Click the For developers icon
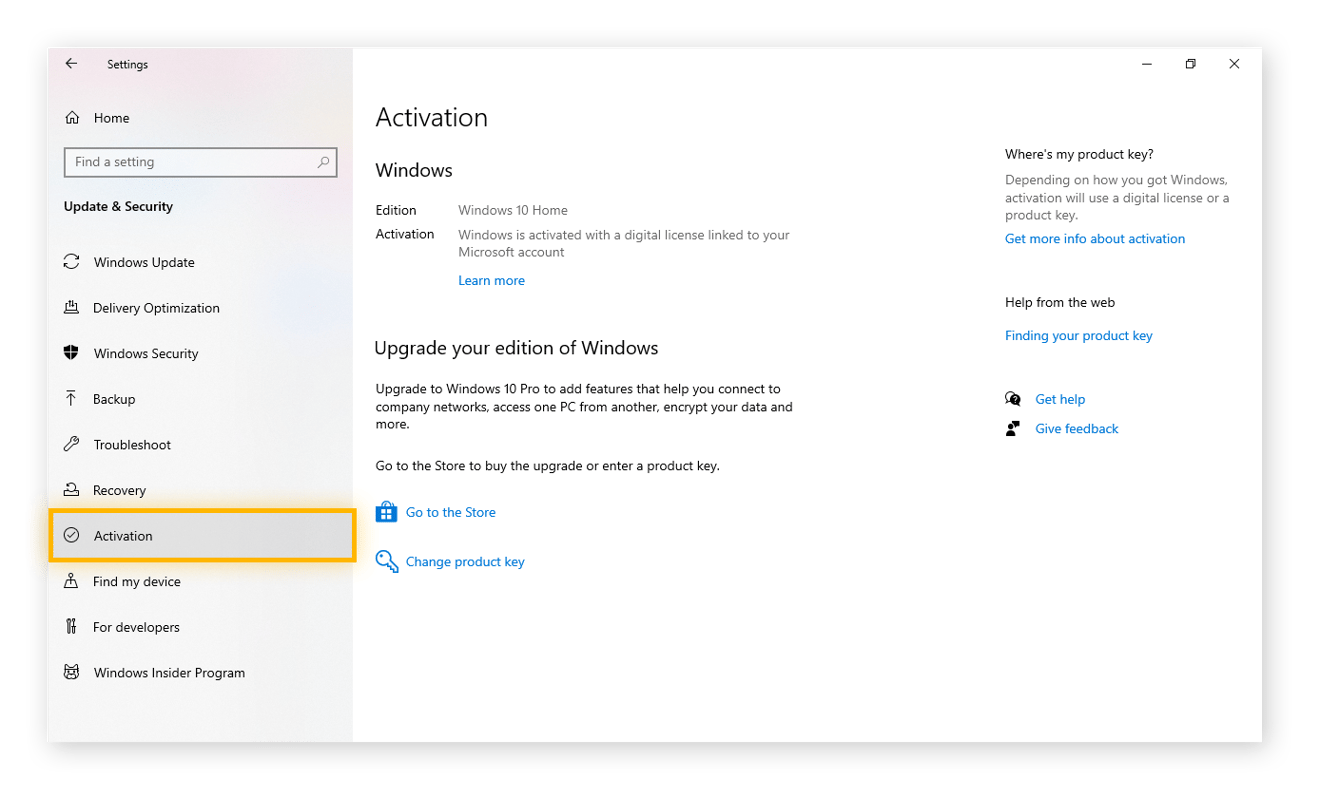Viewport: 1320px width, 798px height. tap(71, 627)
